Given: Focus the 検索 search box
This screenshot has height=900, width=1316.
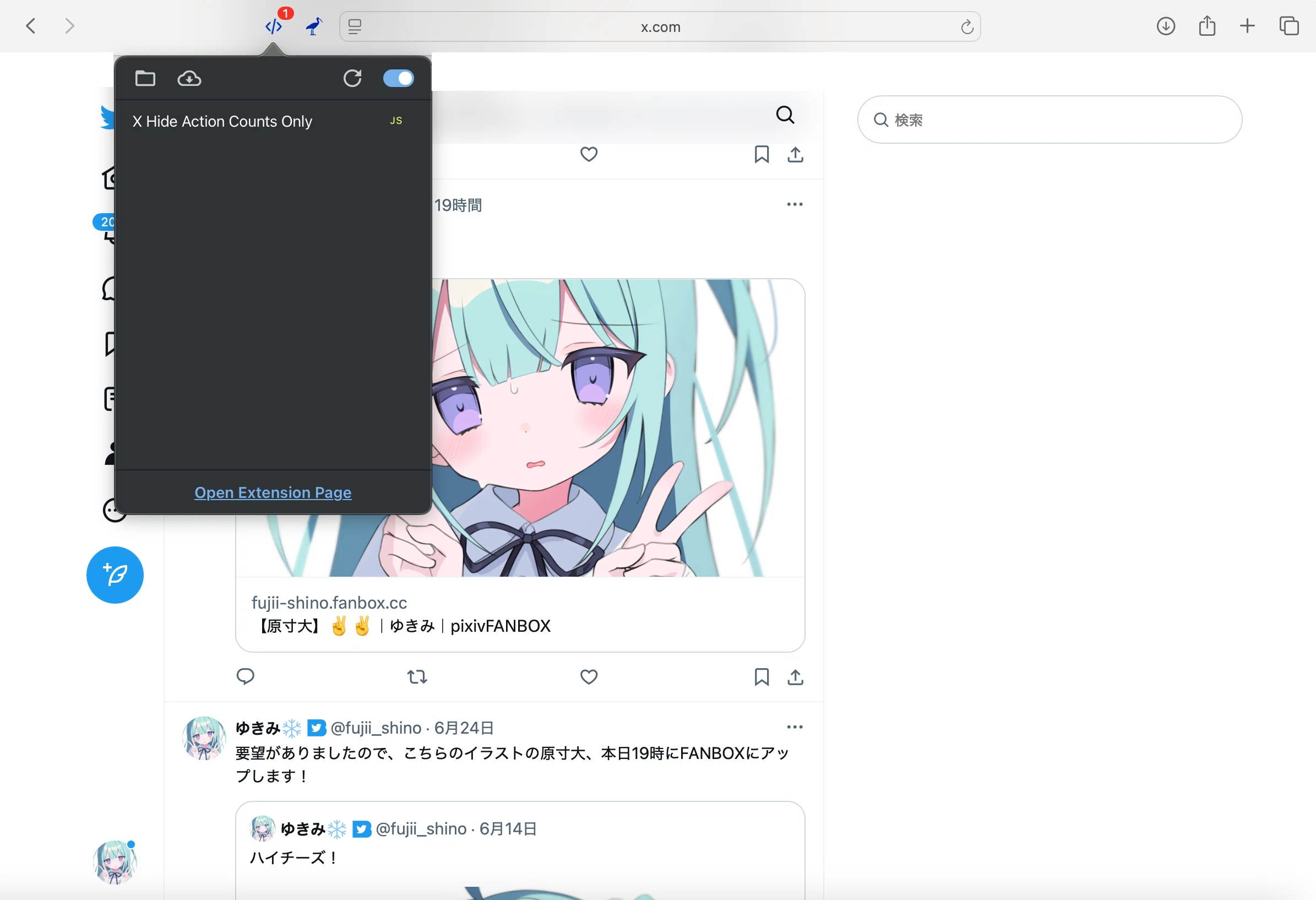Looking at the screenshot, I should (x=1050, y=120).
